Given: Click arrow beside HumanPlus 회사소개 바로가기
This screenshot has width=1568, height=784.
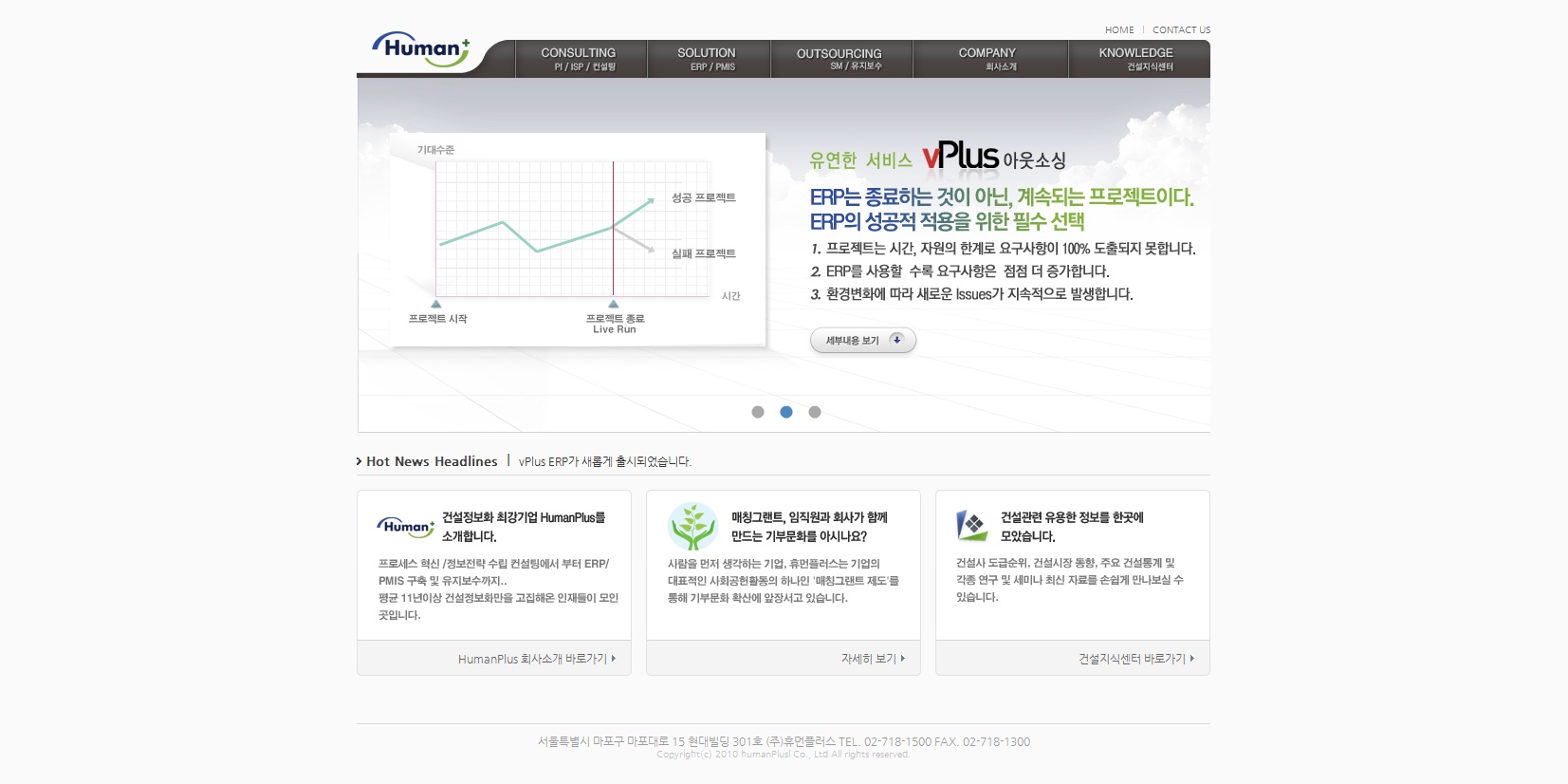Looking at the screenshot, I should (614, 659).
